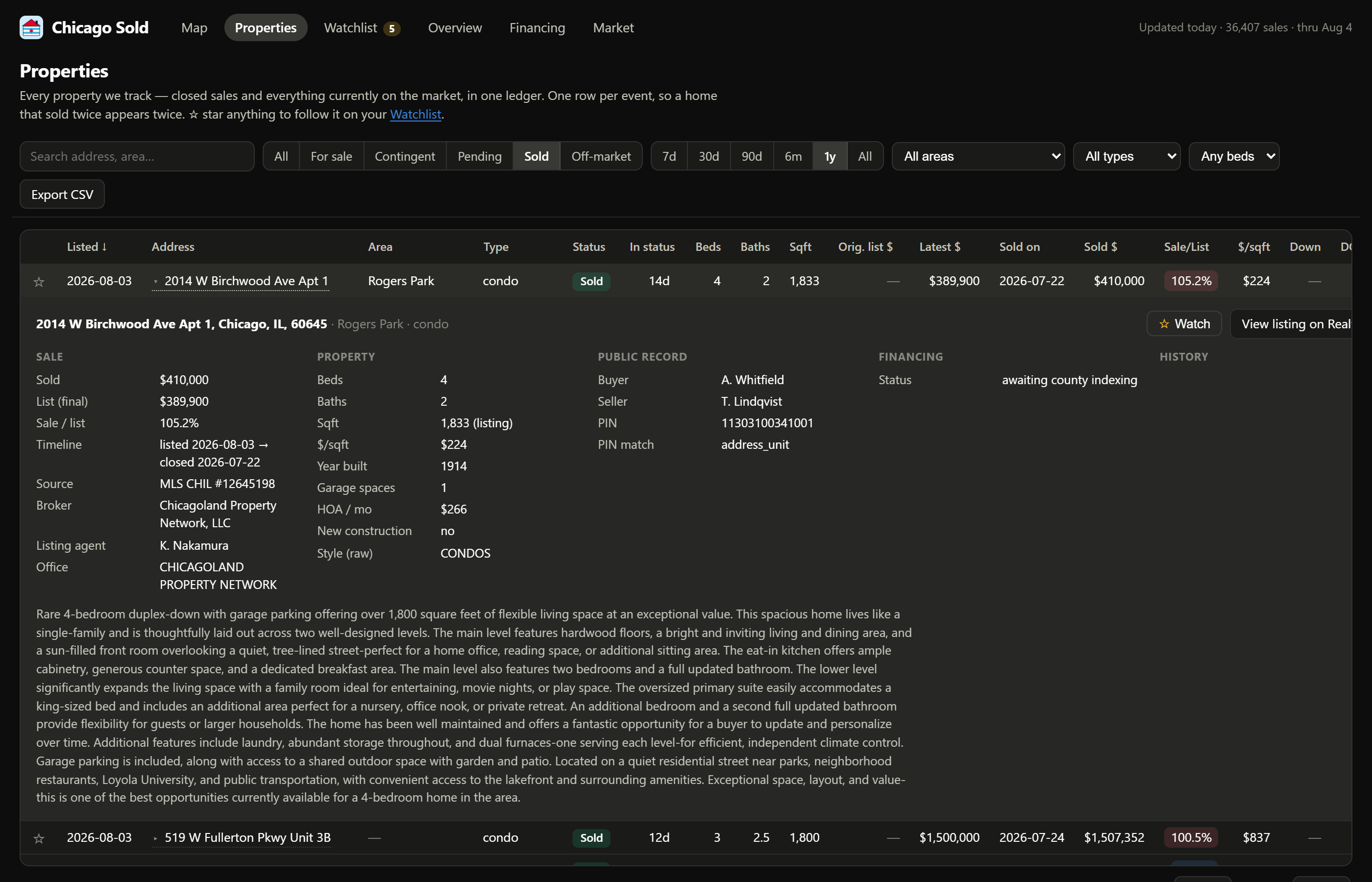1372x882 pixels.
Task: Filter by Pending status
Action: pyautogui.click(x=480, y=156)
